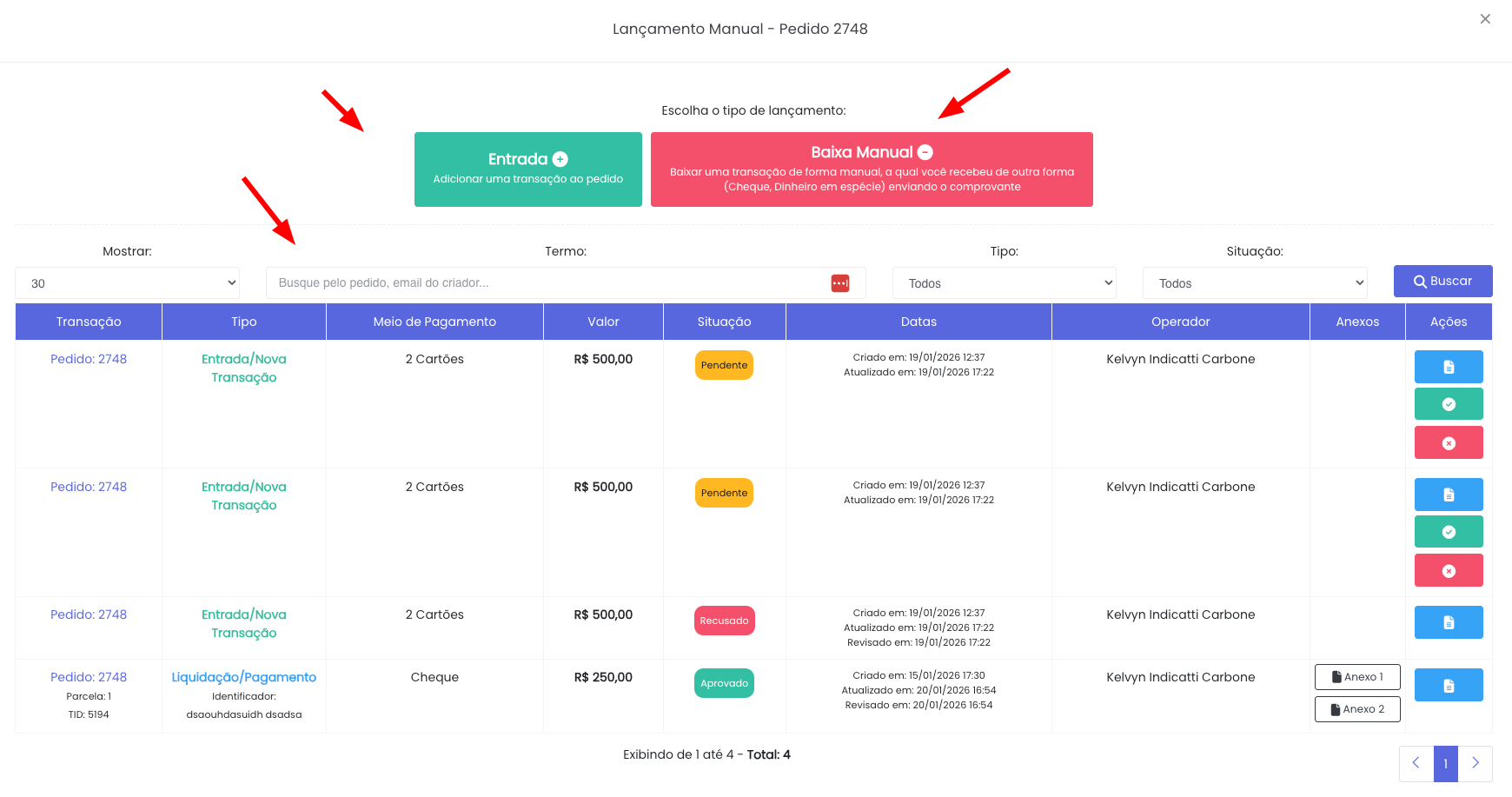1512x797 pixels.
Task: Close the Lançamento Manual dialog
Action: (1485, 19)
